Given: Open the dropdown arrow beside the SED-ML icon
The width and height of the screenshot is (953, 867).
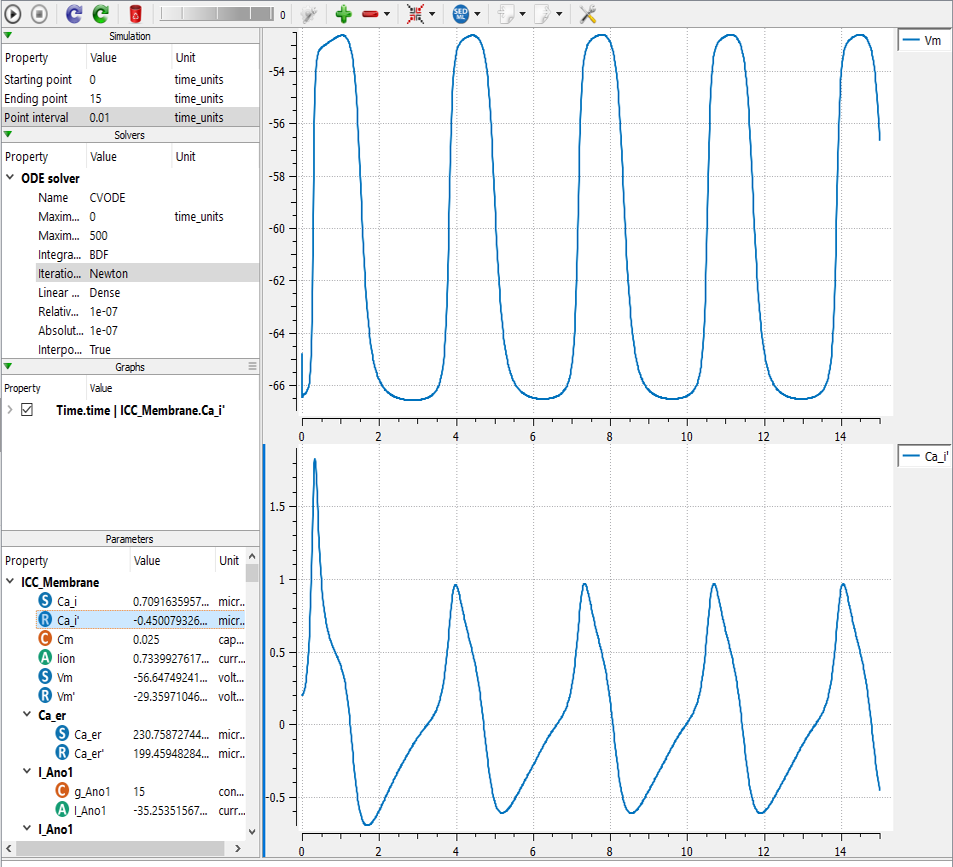Looking at the screenshot, I should pos(478,15).
